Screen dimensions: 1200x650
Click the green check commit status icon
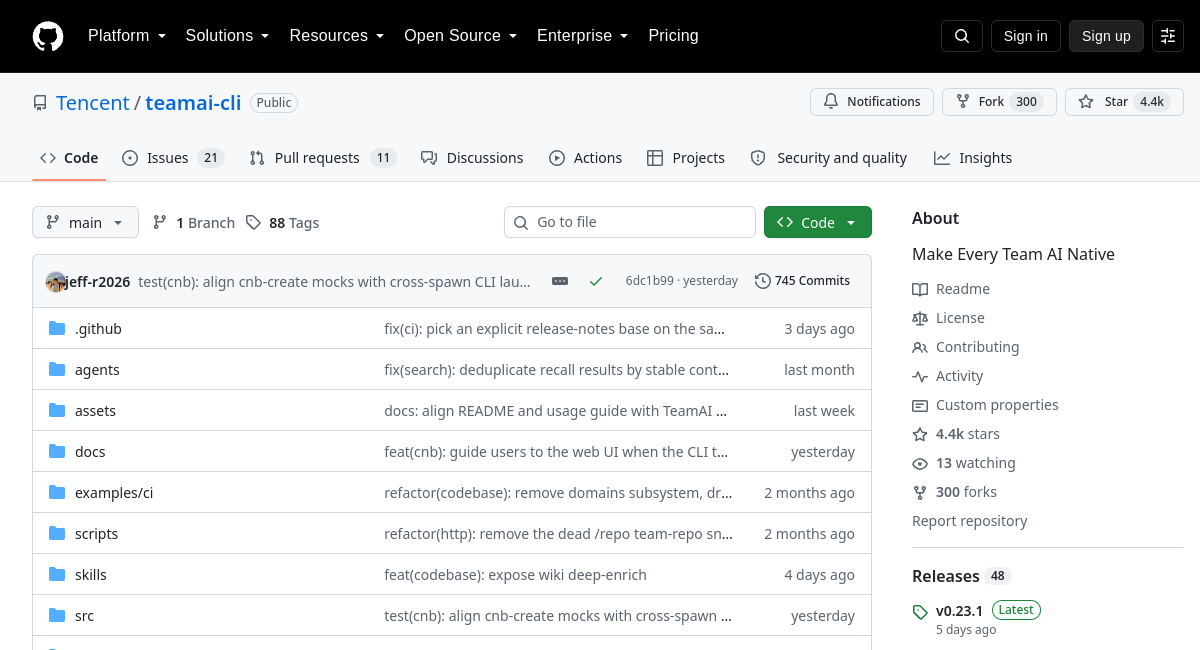[x=596, y=282]
